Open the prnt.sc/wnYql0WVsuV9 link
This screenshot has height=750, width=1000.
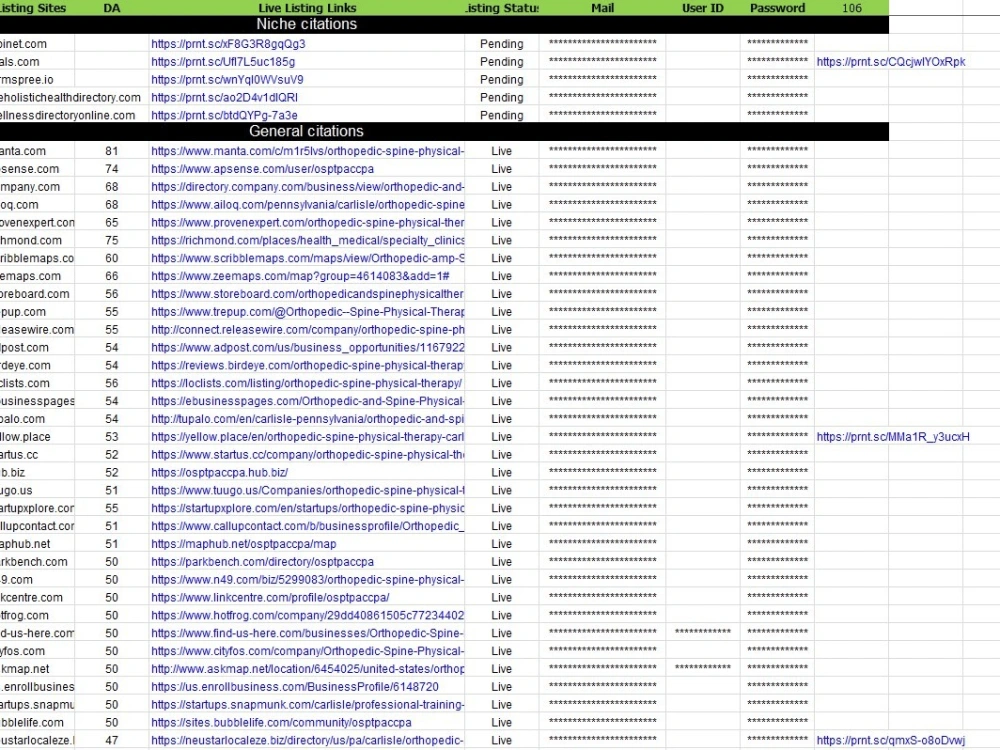click(x=227, y=80)
